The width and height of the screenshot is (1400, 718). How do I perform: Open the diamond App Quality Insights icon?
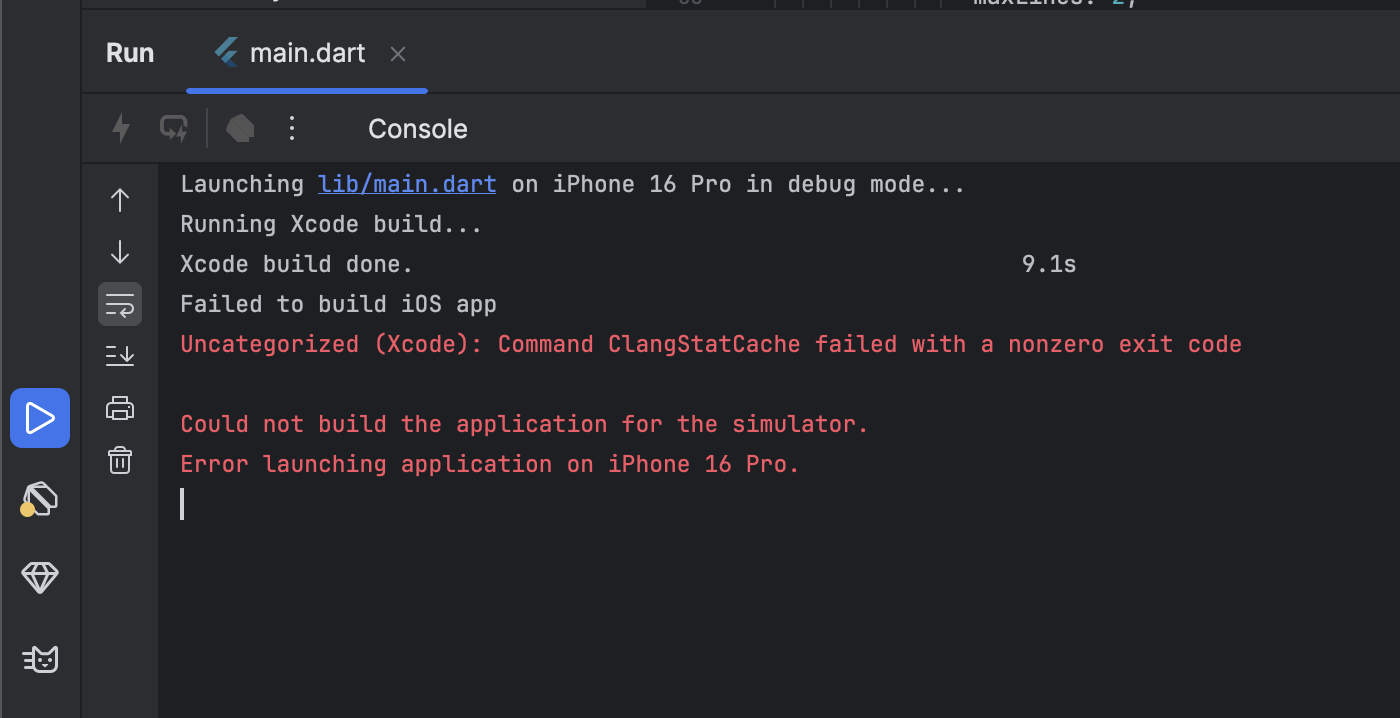click(40, 577)
